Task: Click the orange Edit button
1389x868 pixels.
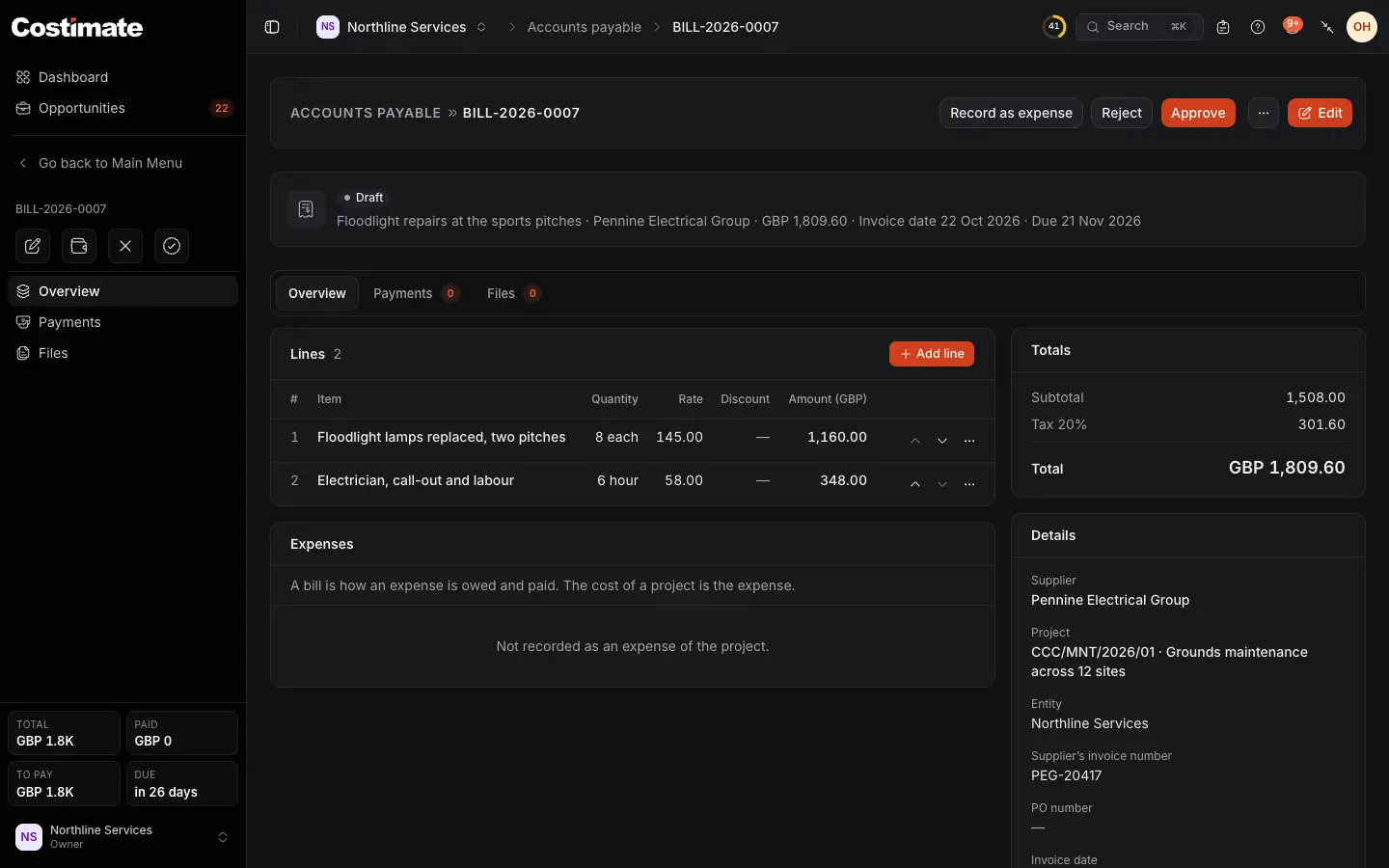Action: click(1320, 113)
